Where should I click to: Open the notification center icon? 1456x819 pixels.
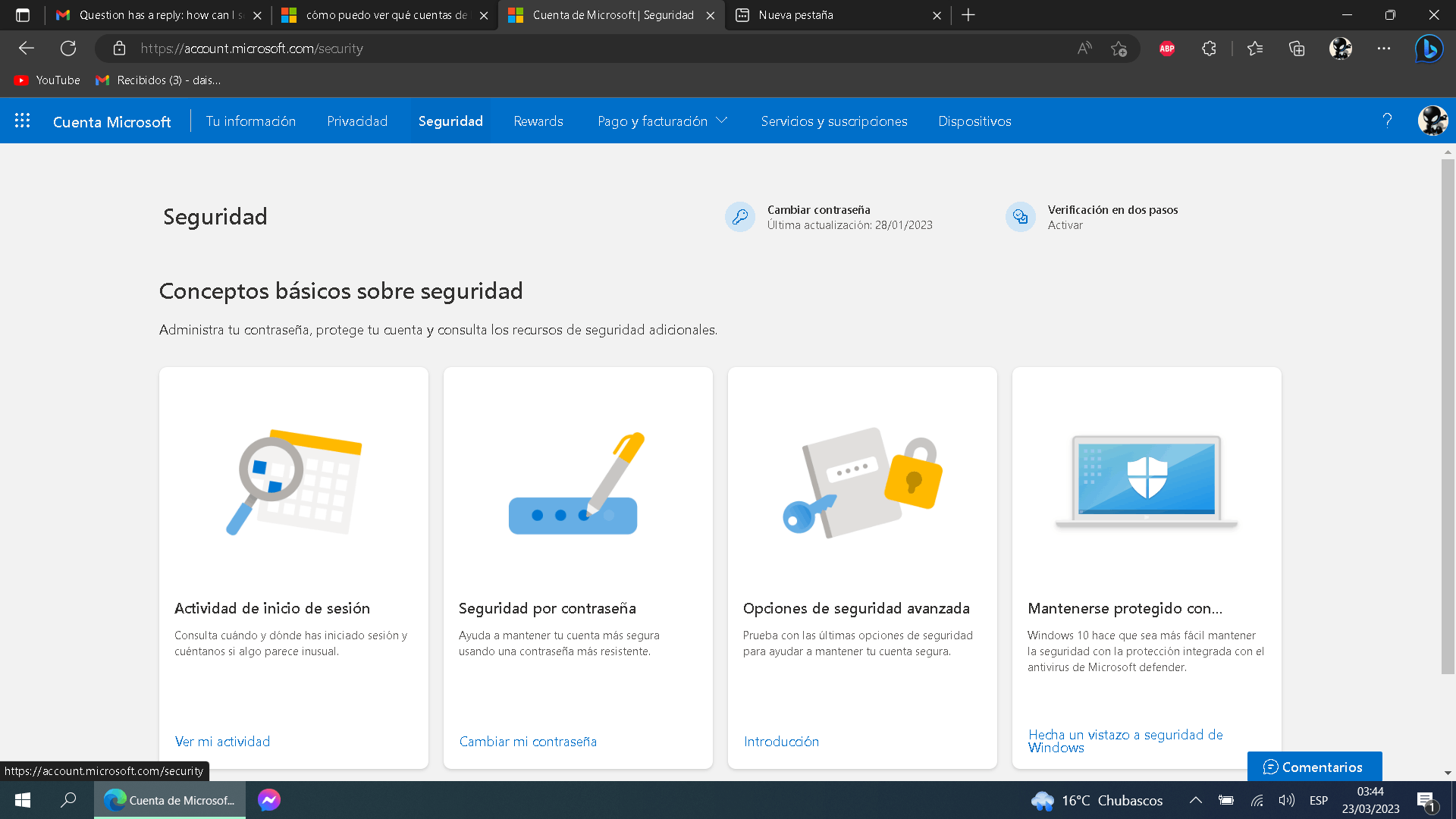click(1426, 801)
